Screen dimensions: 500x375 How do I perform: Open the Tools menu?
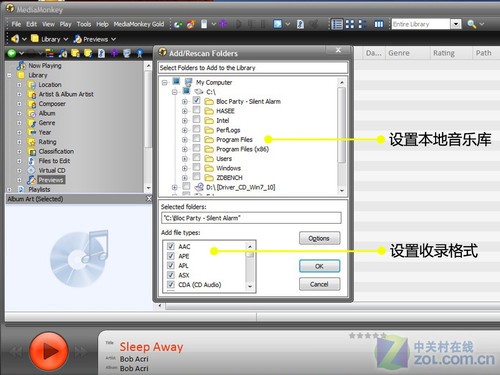pos(84,24)
